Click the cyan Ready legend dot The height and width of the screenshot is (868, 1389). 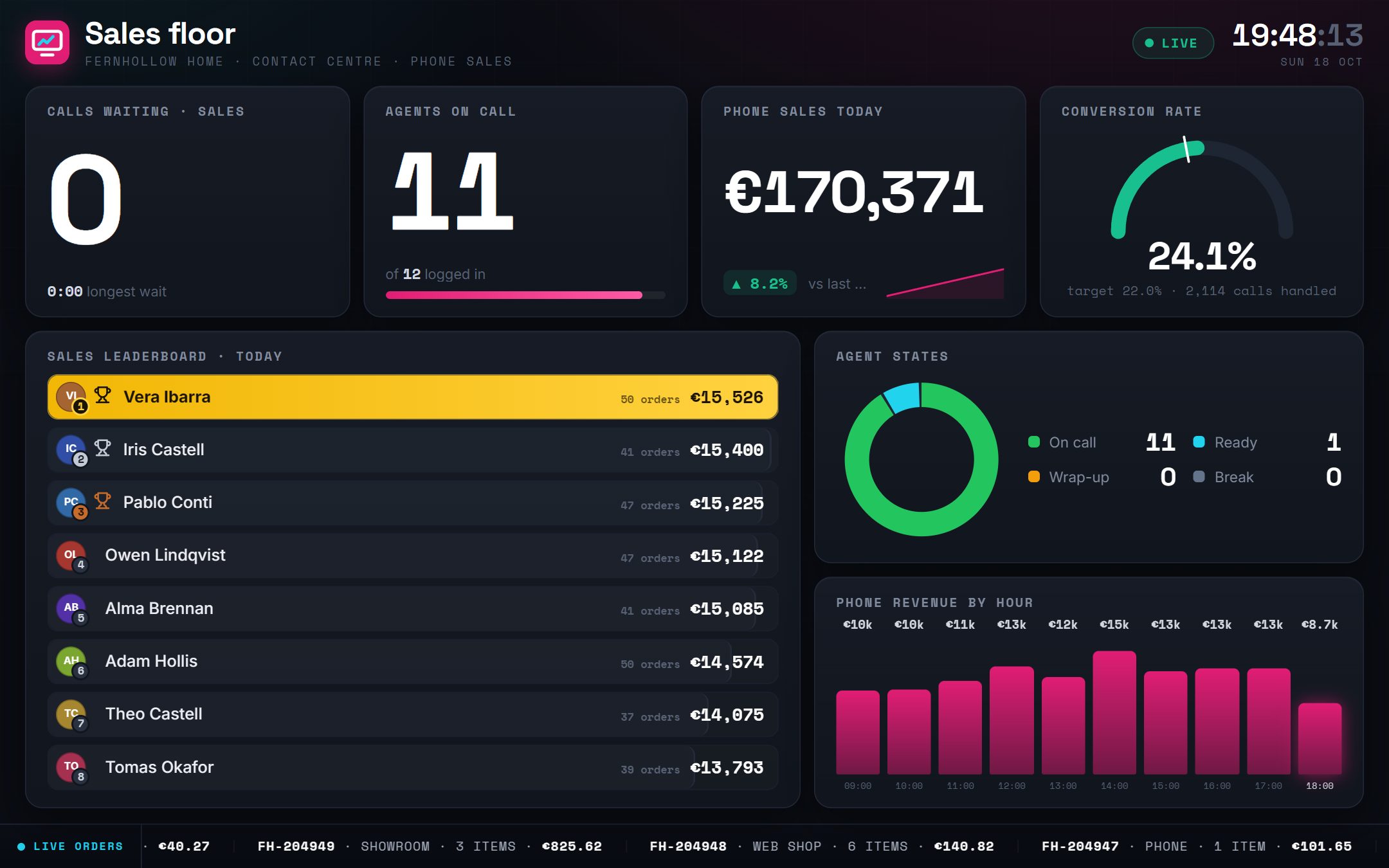pyautogui.click(x=1199, y=442)
